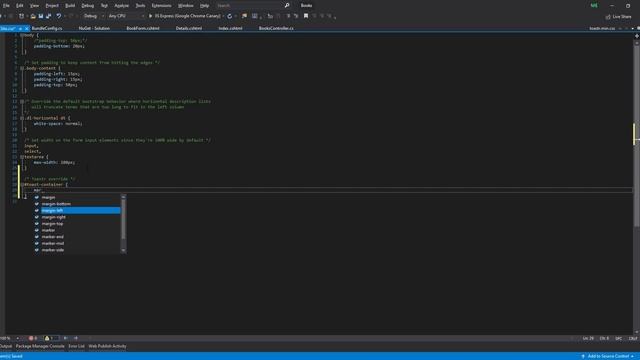Switch to the BundleConfig.cs tab
Screen dimensions: 640x360
pyautogui.click(x=47, y=29)
